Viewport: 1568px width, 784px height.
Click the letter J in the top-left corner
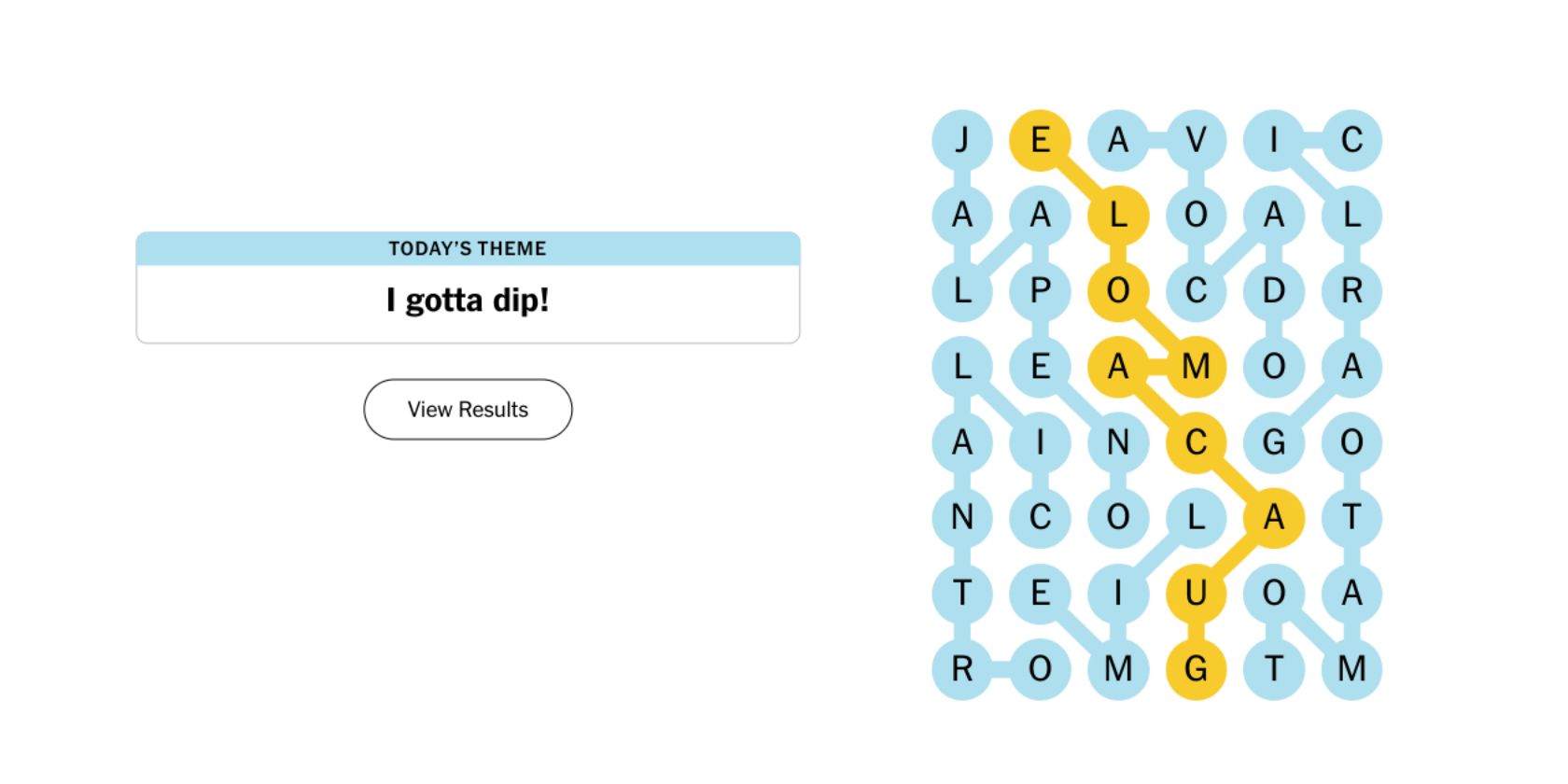(x=961, y=140)
